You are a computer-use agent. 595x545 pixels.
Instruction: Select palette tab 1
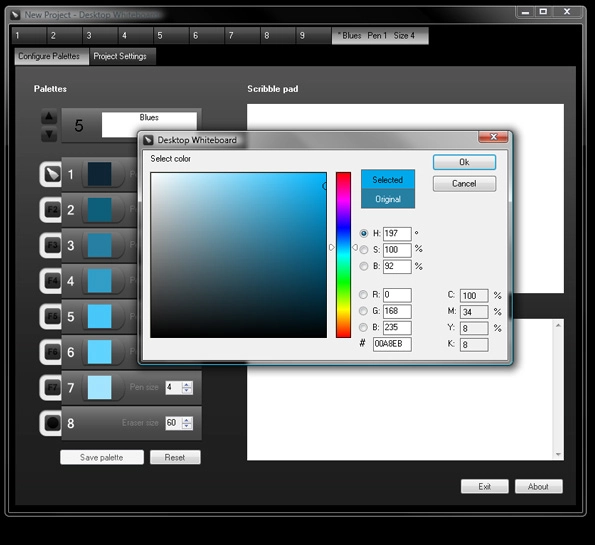(29, 36)
